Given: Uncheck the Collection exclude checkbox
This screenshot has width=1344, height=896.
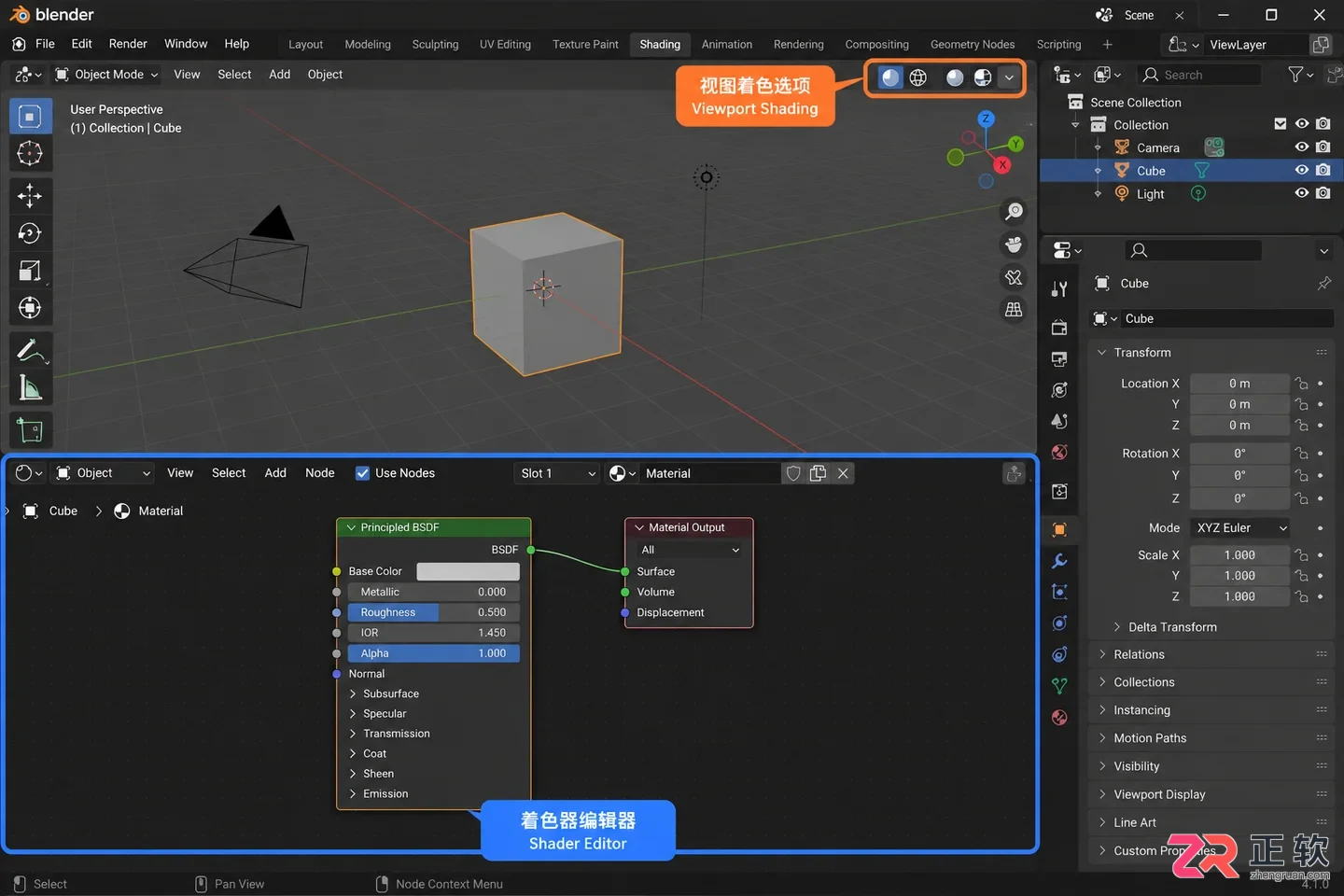Looking at the screenshot, I should click(x=1280, y=124).
